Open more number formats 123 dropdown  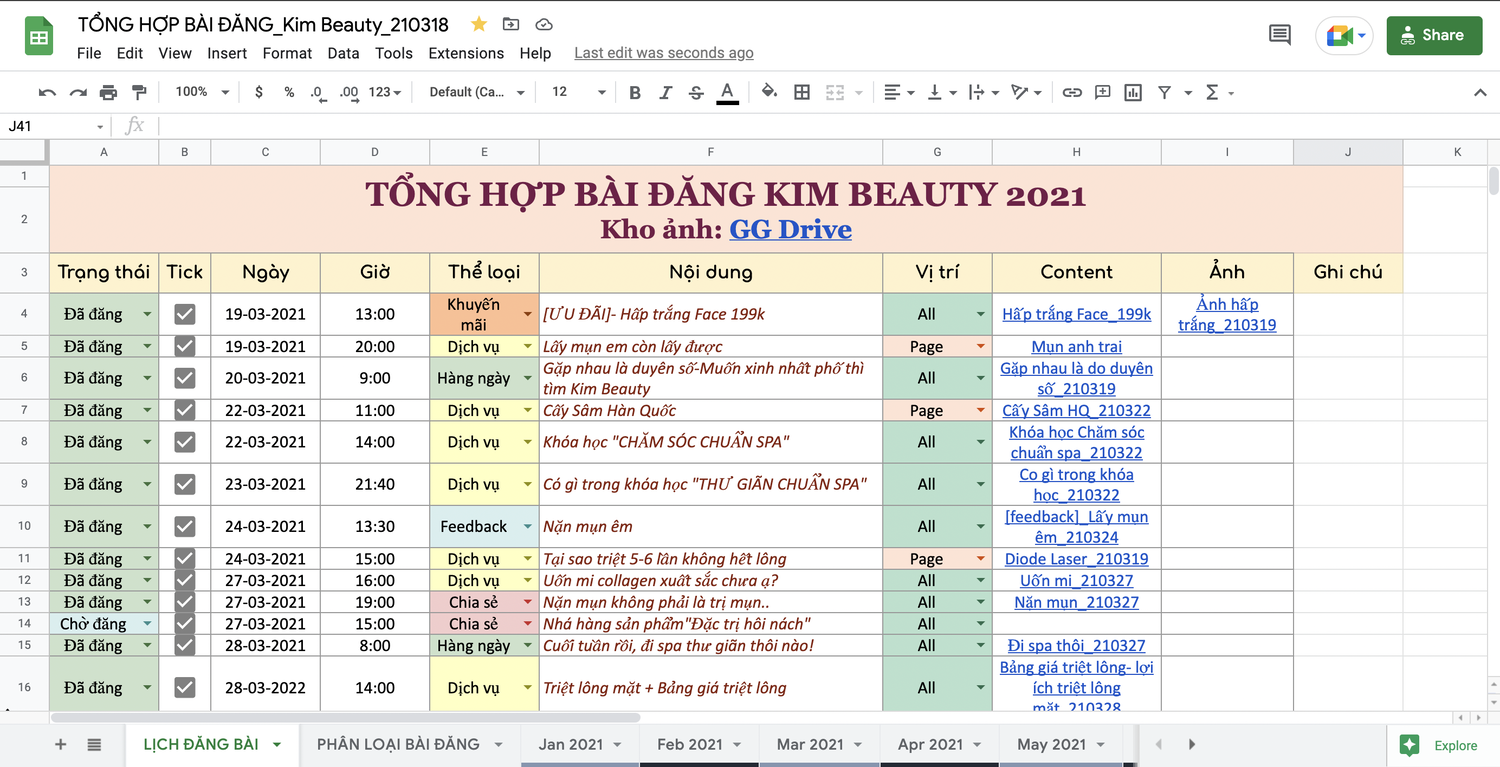tap(385, 92)
